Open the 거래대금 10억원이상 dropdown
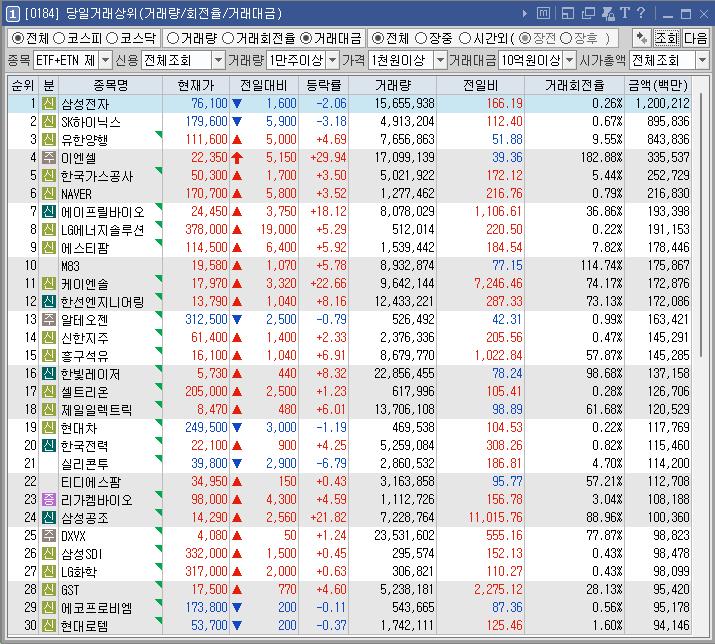Screen dimensions: 715x644 pyautogui.click(x=570, y=60)
